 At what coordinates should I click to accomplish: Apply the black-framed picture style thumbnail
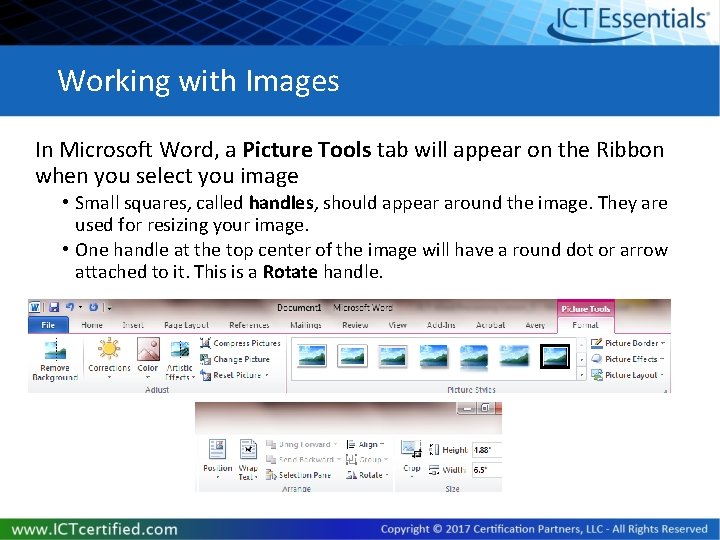(555, 356)
